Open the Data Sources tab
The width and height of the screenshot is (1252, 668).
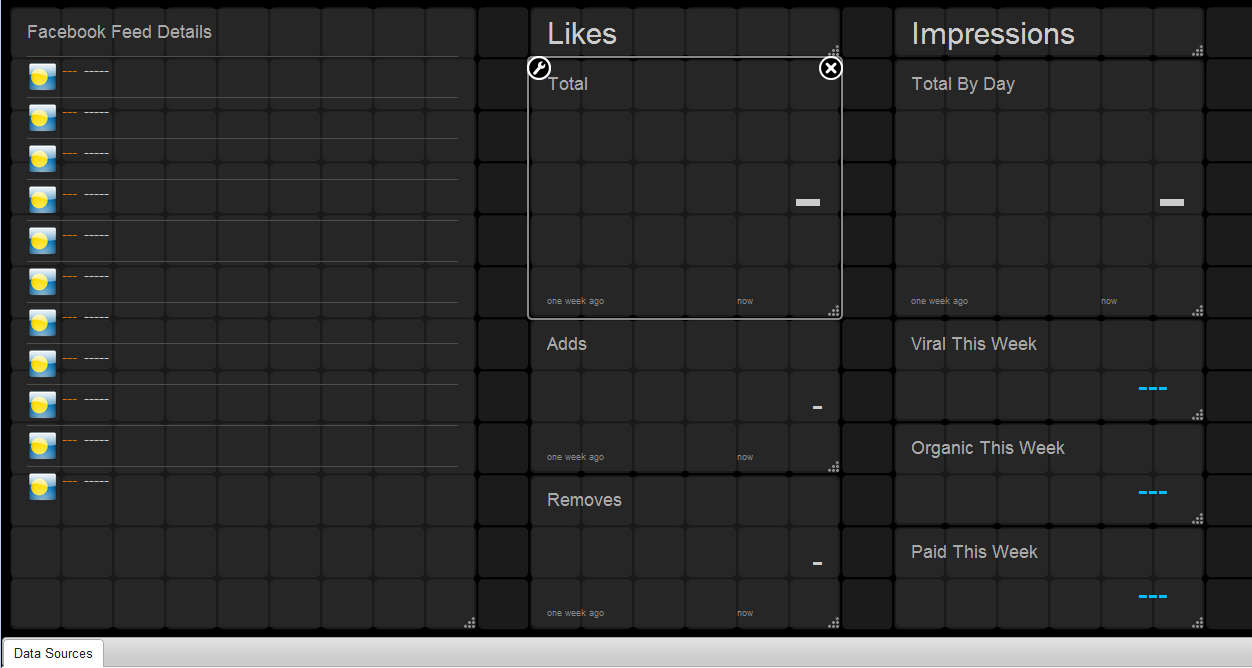(53, 653)
